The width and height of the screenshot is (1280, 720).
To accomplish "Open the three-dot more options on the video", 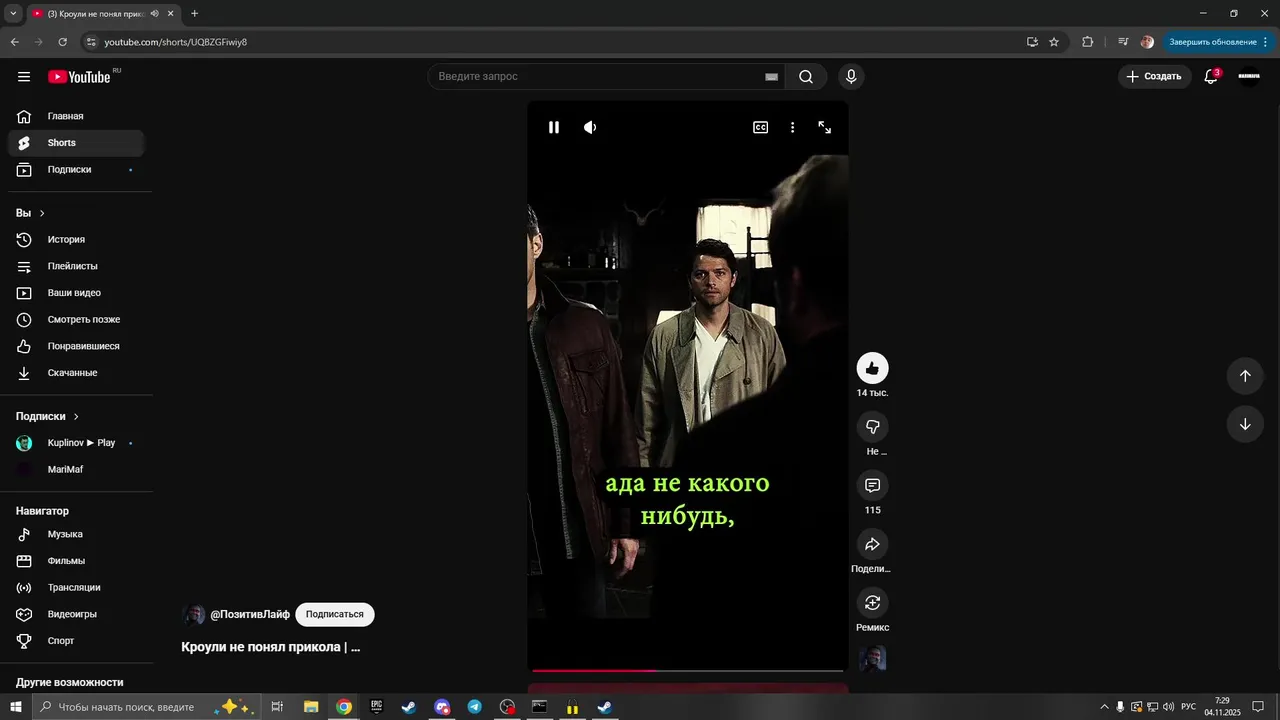I will click(x=792, y=127).
